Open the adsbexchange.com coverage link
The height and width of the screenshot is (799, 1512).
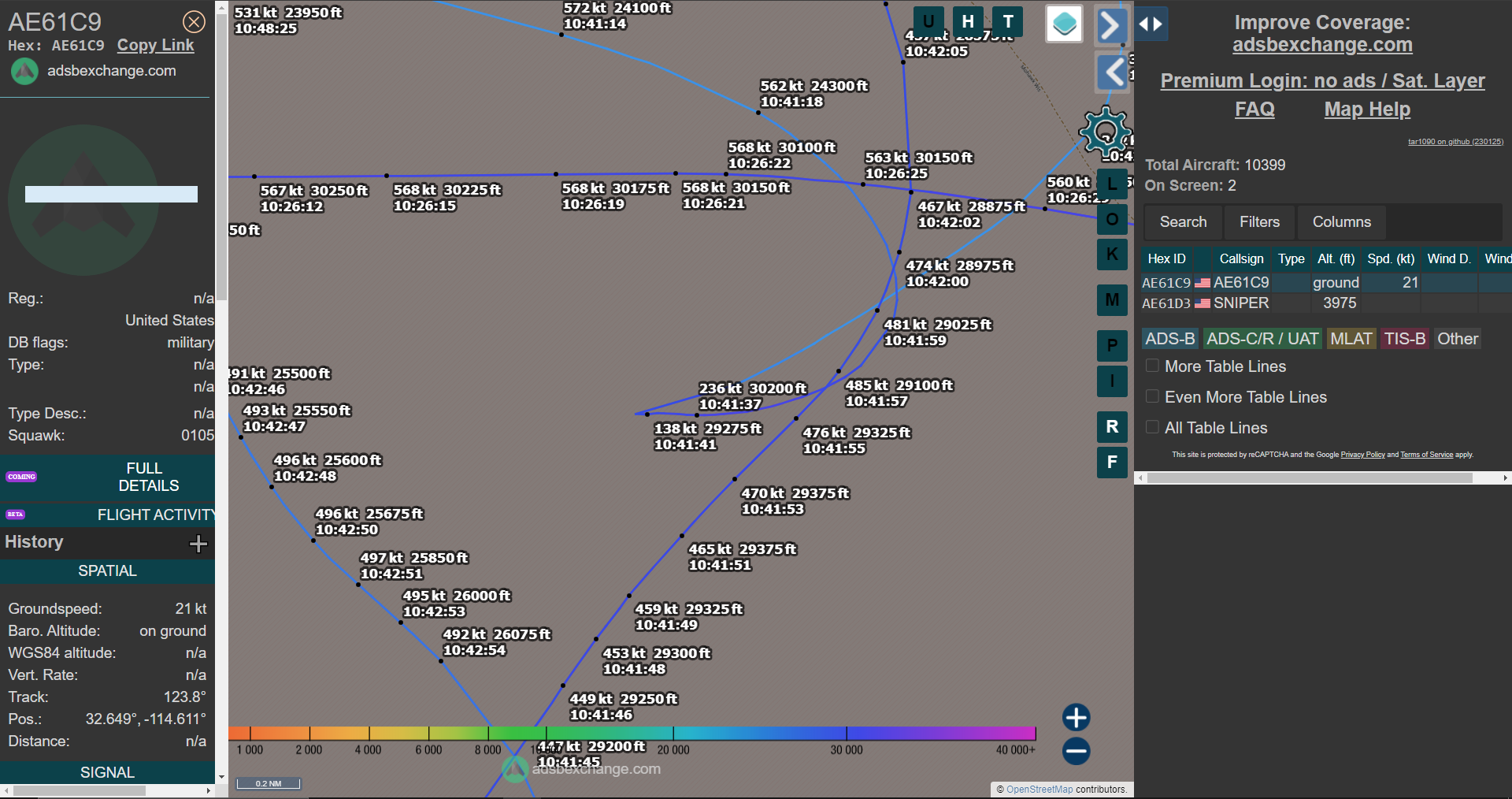click(1322, 45)
